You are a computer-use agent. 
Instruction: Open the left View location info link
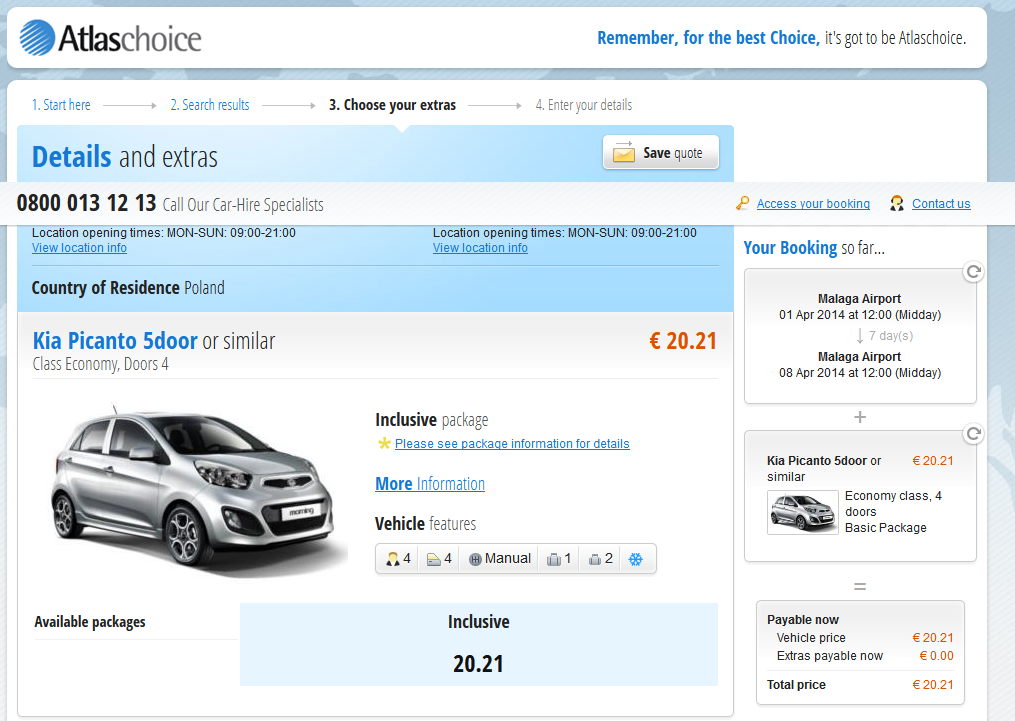(x=79, y=248)
